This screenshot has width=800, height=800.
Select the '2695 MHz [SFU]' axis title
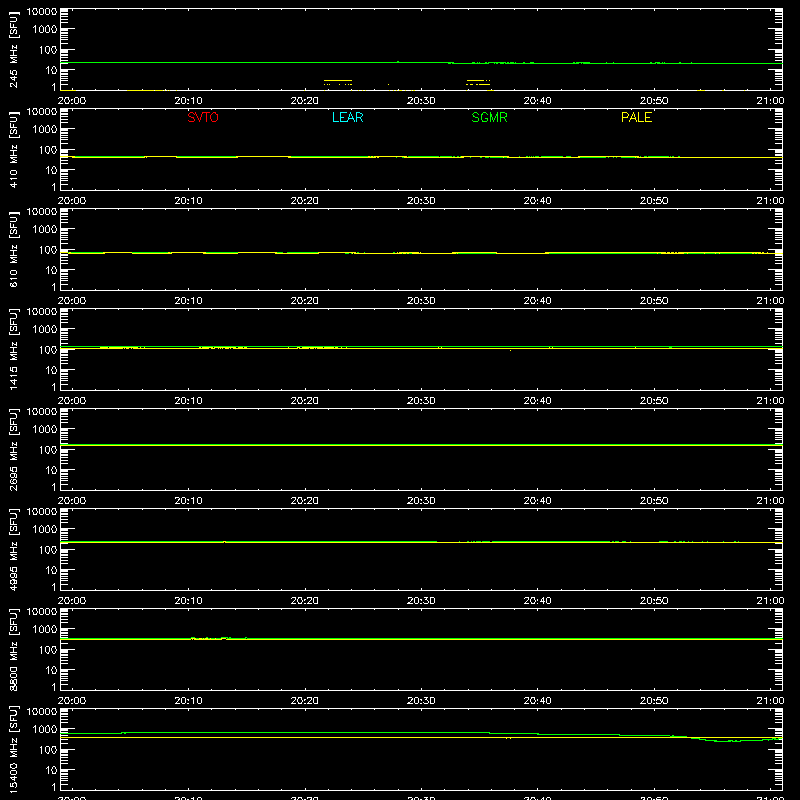tap(13, 449)
